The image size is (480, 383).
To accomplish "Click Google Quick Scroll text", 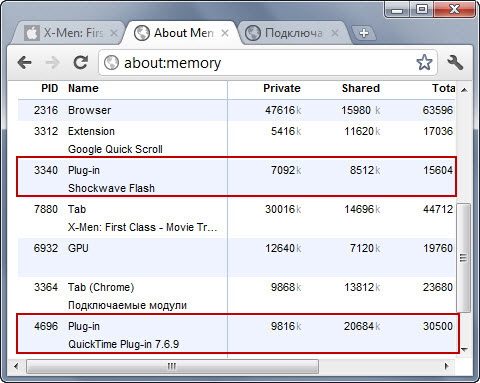I will [x=115, y=149].
